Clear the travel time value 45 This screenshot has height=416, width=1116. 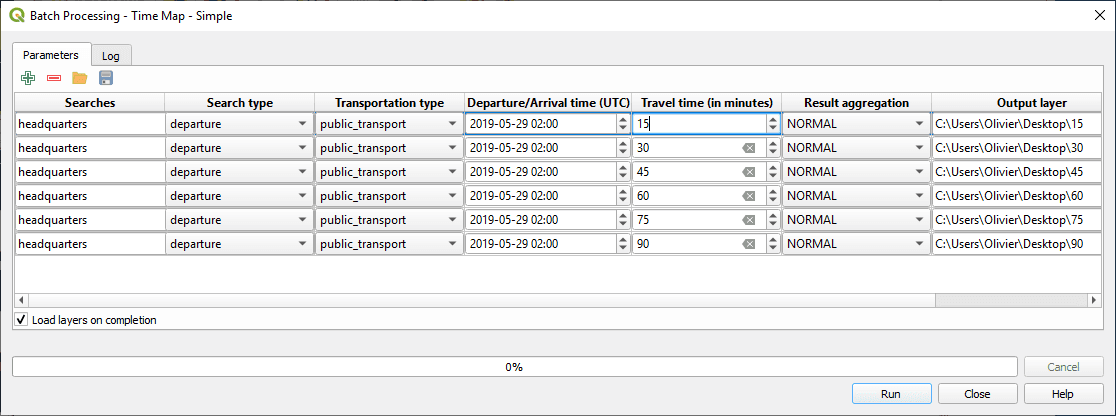click(747, 172)
